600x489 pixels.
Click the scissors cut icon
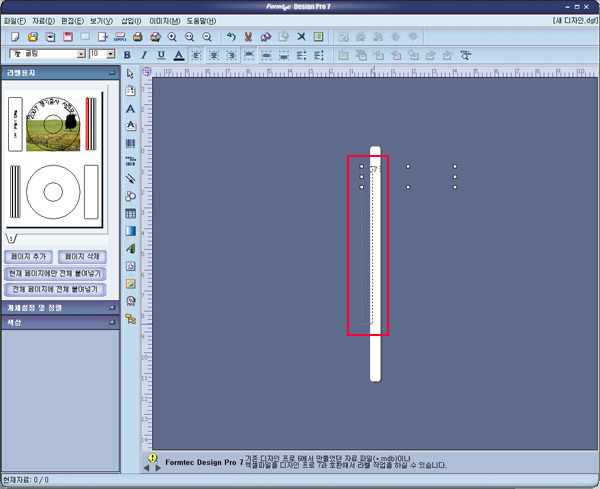coord(248,37)
